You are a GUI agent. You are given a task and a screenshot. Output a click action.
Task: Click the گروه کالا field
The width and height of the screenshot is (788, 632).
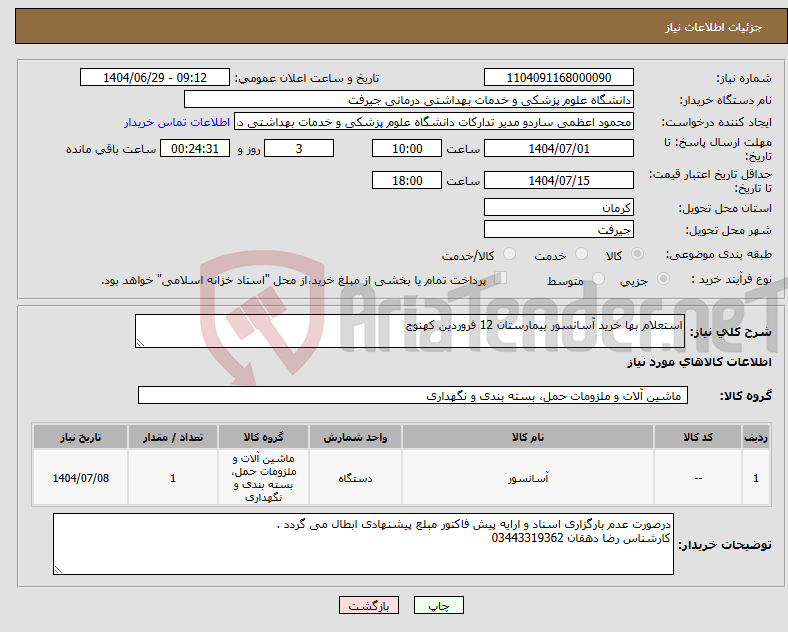pos(413,395)
